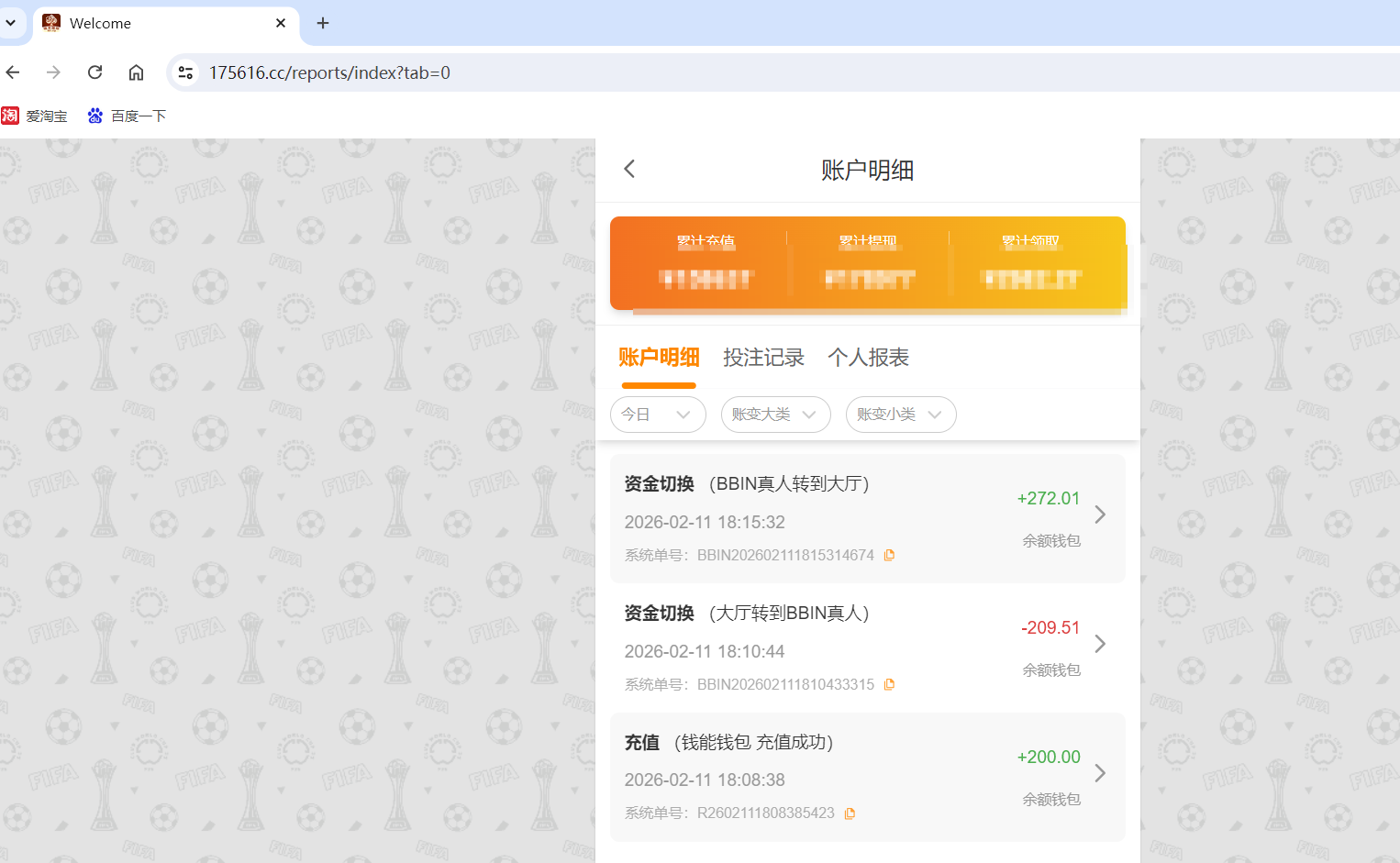Click the back chevron on the 账户明细 header
Viewport: 1400px width, 863px height.
(629, 169)
